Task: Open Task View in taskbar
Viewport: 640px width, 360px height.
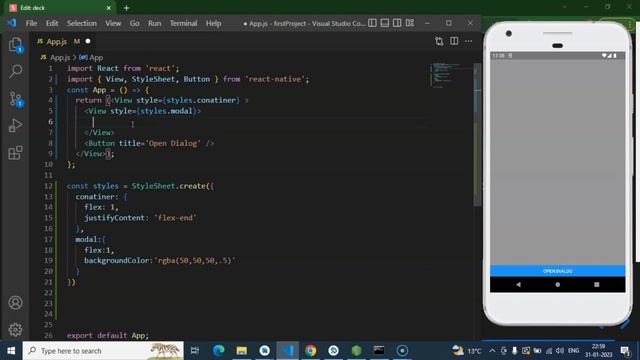Action: point(195,351)
